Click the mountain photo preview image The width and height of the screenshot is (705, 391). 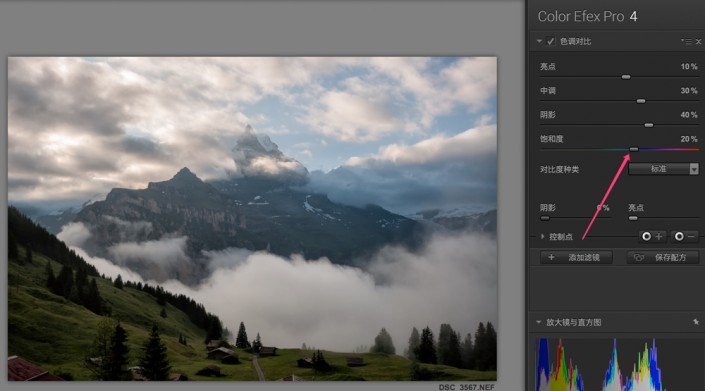click(x=252, y=218)
